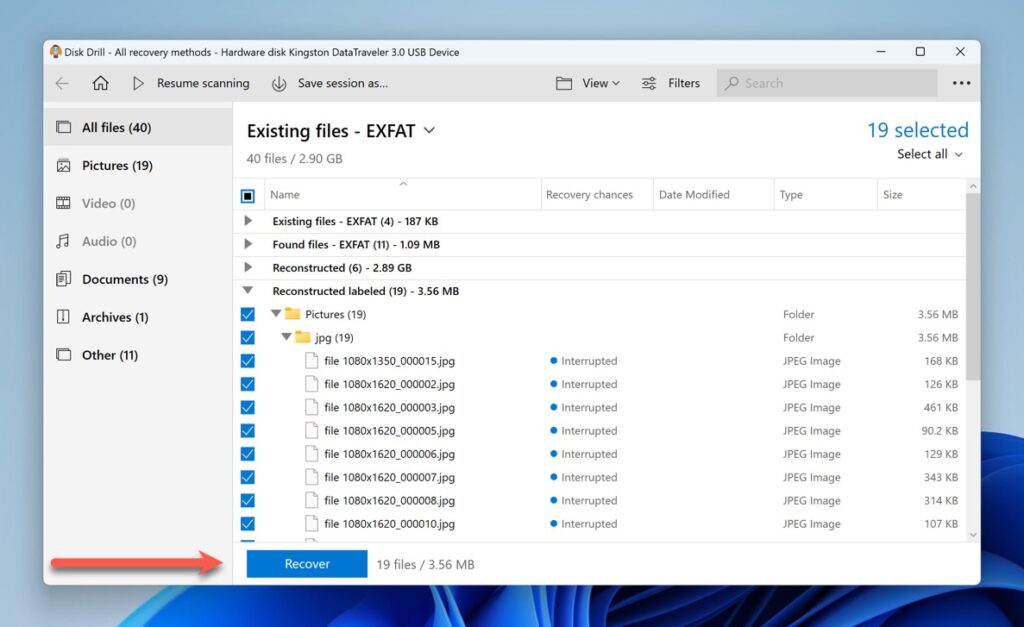Click the back arrow navigation icon
The image size is (1024, 627).
(62, 84)
